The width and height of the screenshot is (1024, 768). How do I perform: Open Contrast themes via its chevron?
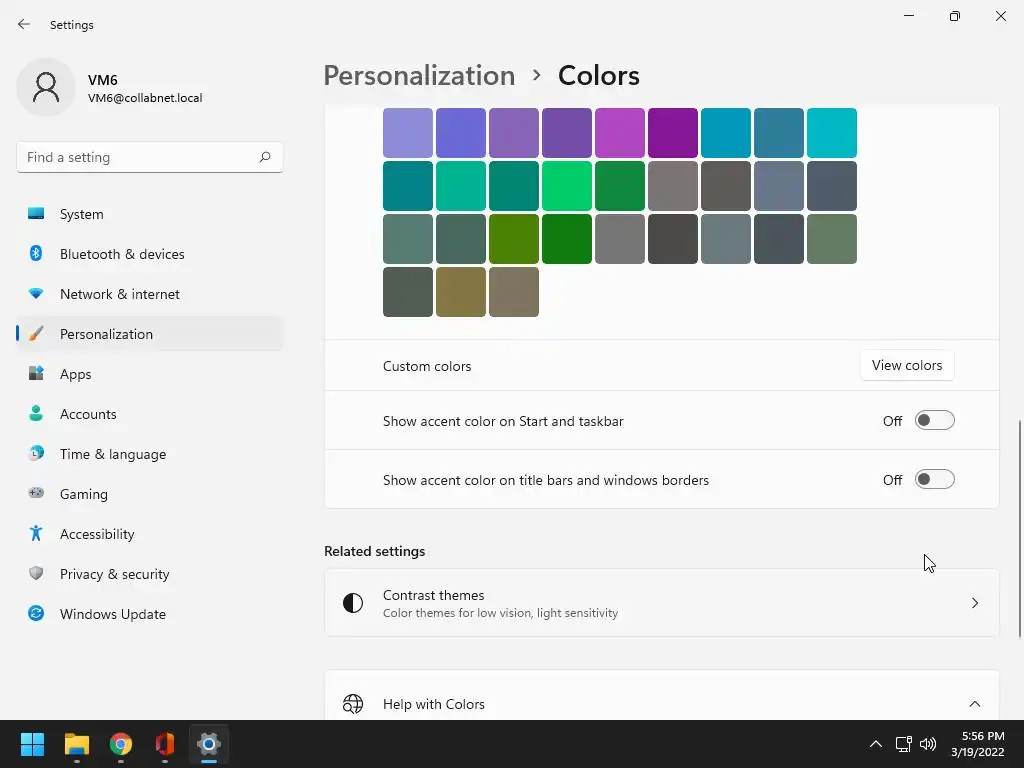pos(974,603)
